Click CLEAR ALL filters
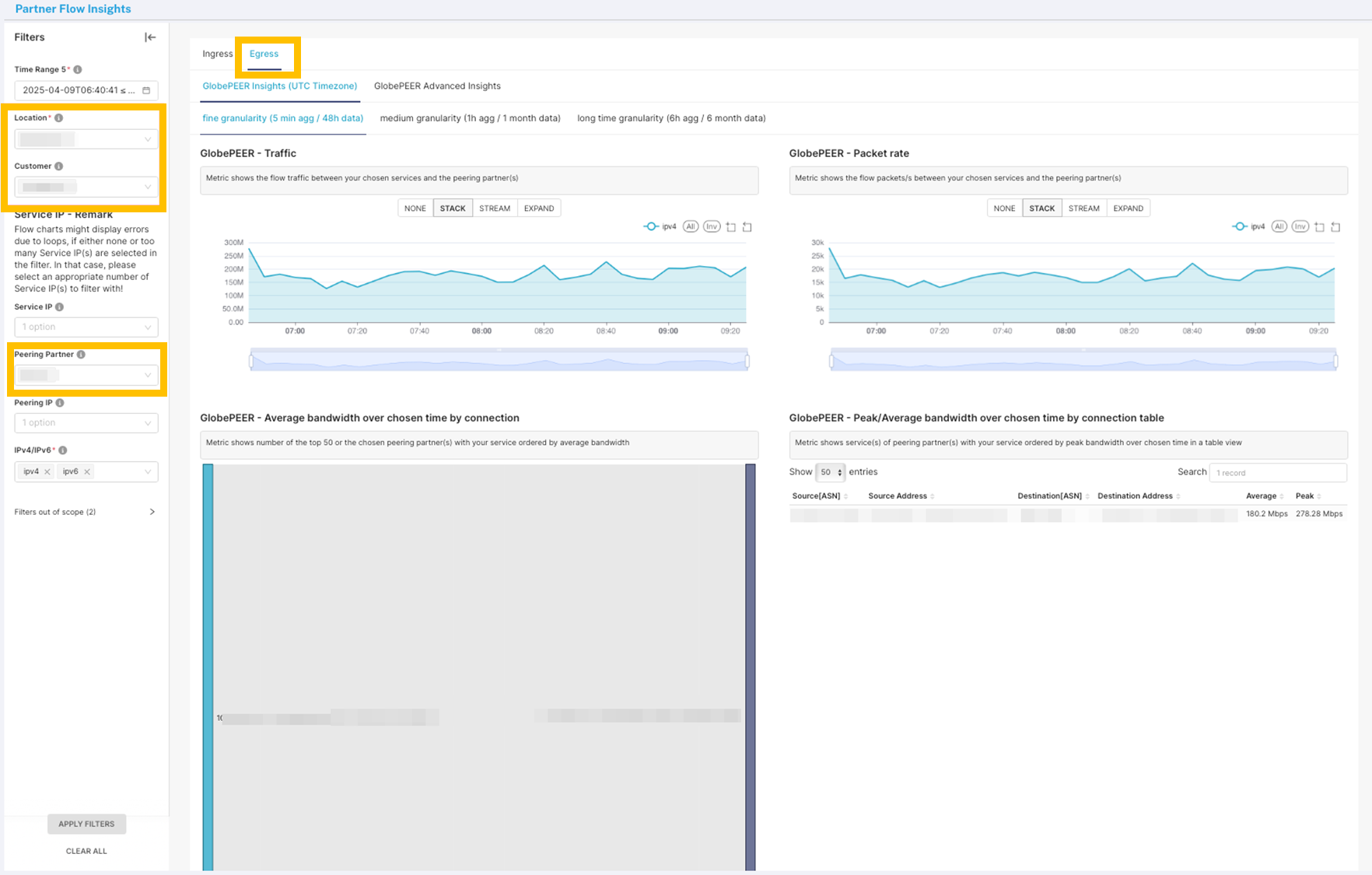 (86, 851)
